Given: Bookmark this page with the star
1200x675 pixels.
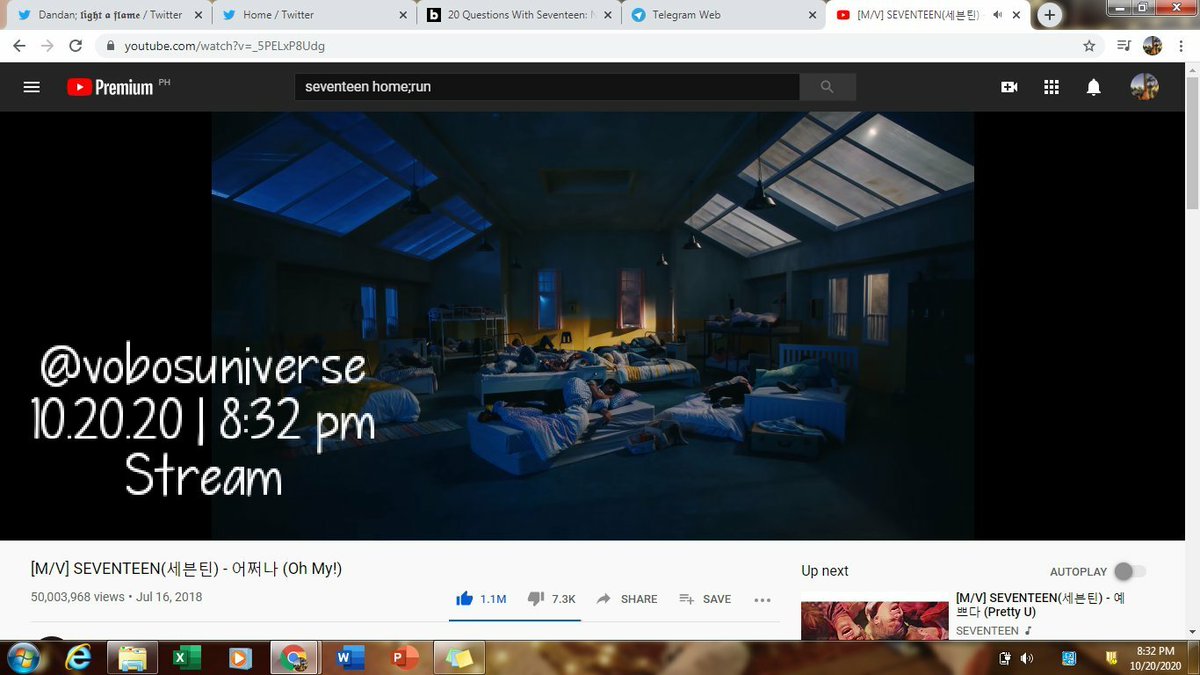Looking at the screenshot, I should click(x=1089, y=46).
